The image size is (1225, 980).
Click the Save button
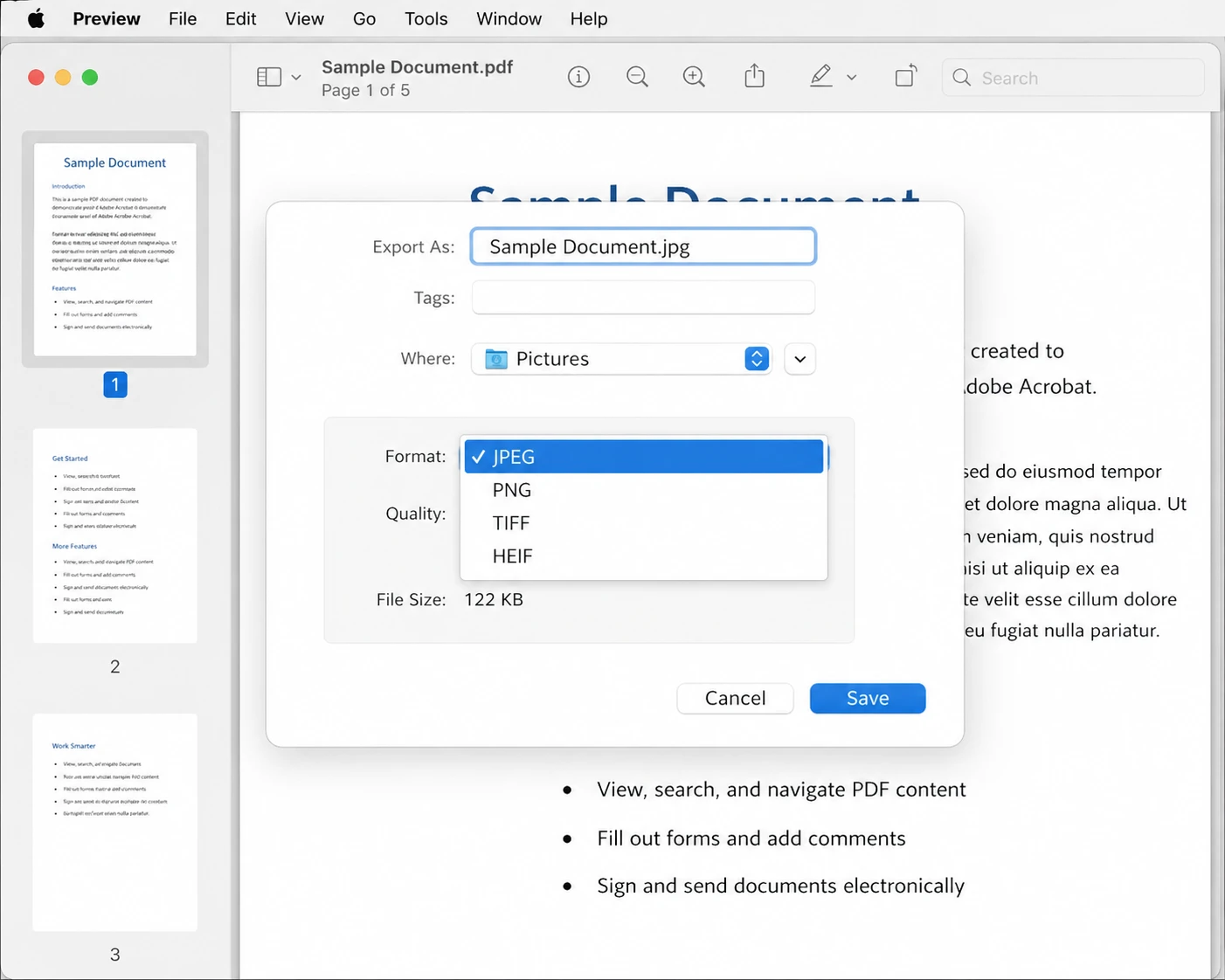coord(868,698)
